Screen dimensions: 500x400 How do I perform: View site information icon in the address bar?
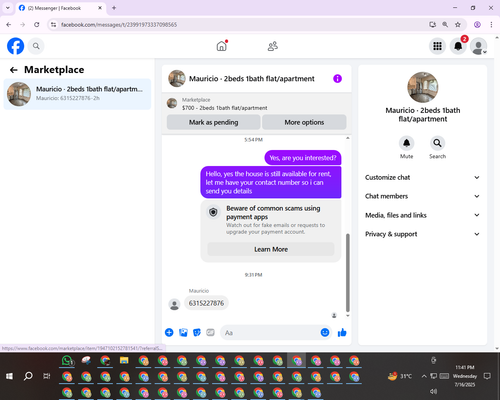coord(53,24)
